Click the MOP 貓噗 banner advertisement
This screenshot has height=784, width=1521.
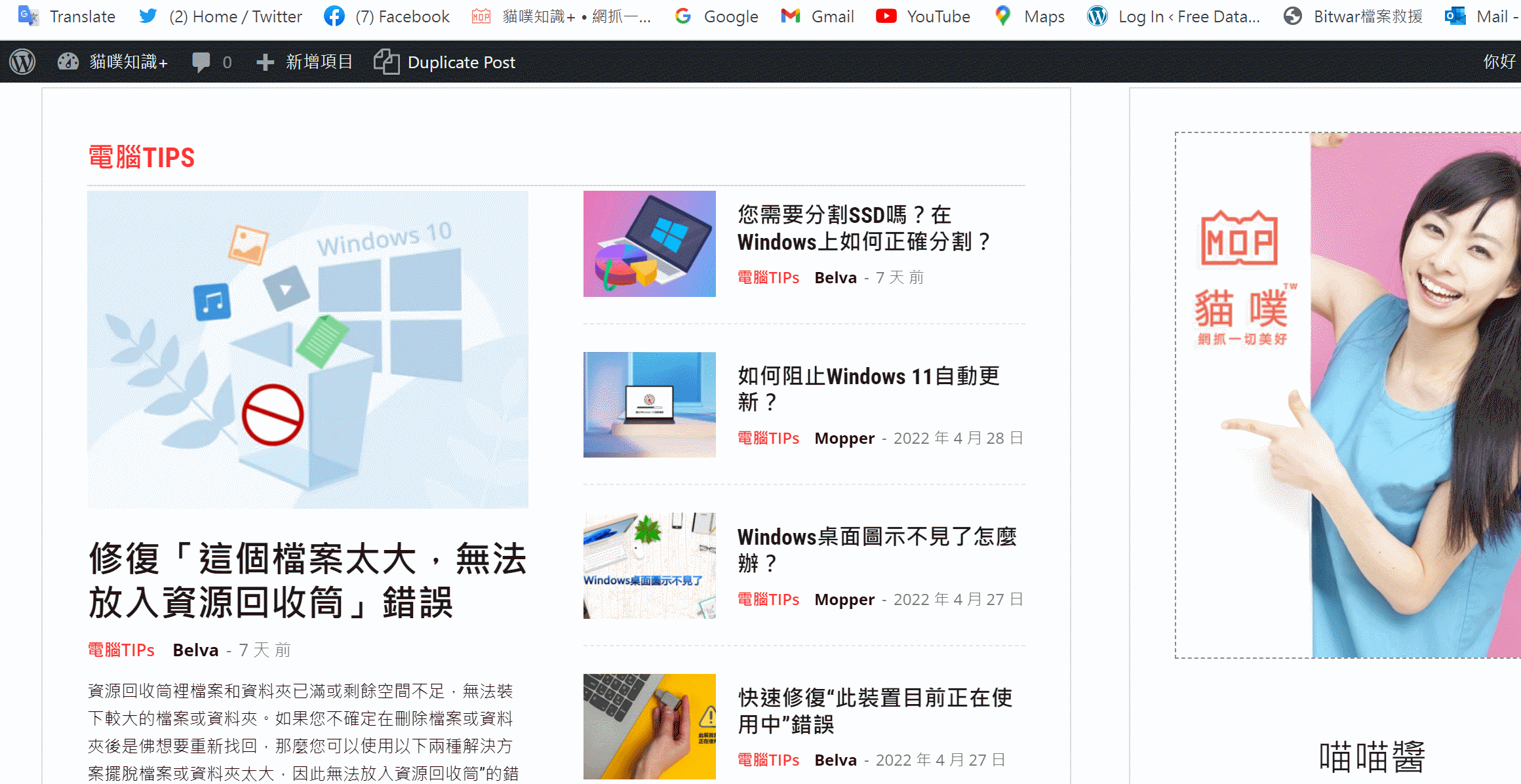click(x=1347, y=395)
